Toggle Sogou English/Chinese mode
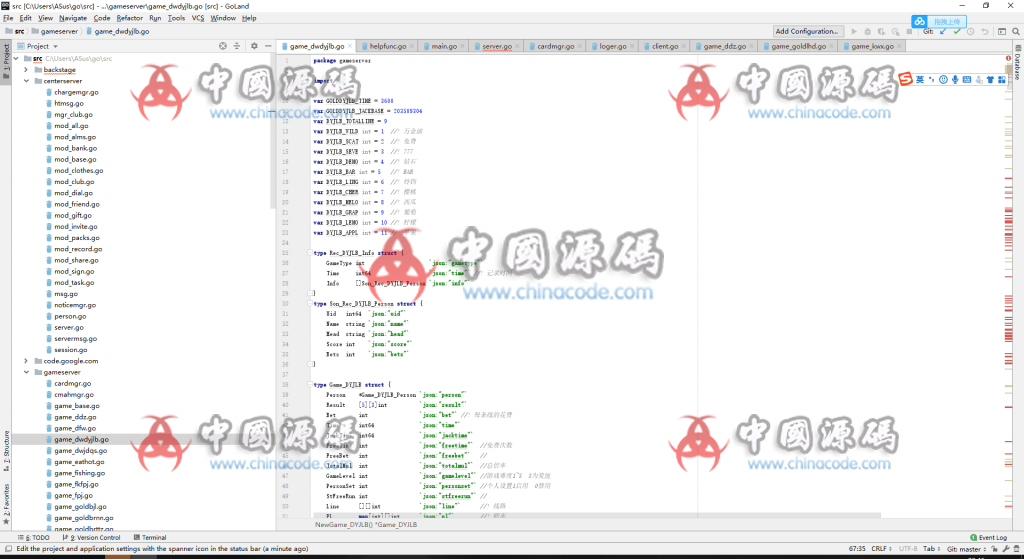Screen dimensions: 1024x559 (x=920, y=79)
